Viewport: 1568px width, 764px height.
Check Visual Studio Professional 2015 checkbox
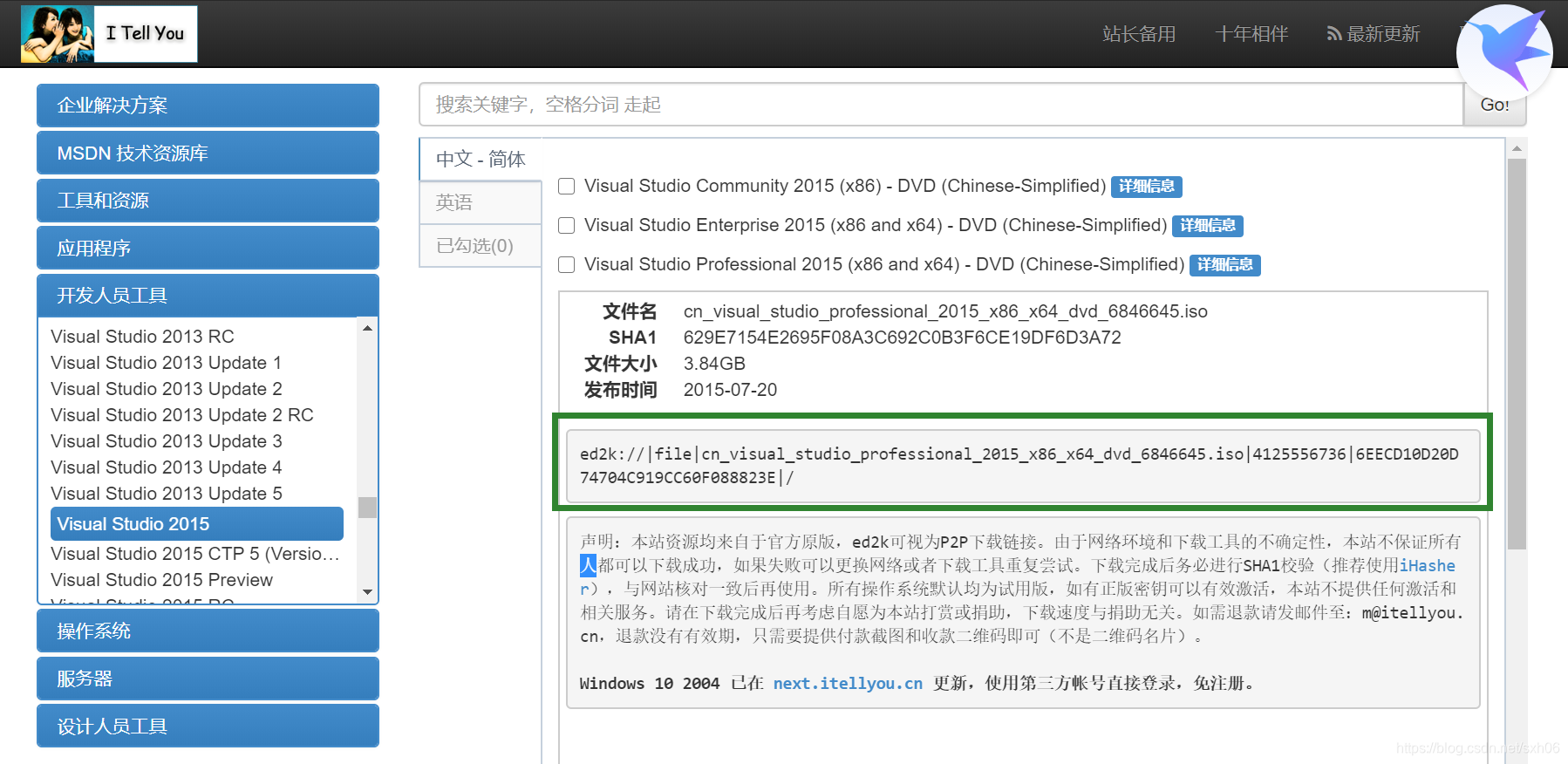click(x=567, y=265)
